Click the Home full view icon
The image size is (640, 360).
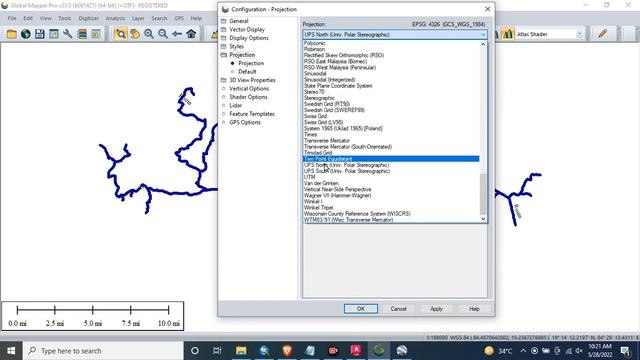pyautogui.click(x=191, y=34)
